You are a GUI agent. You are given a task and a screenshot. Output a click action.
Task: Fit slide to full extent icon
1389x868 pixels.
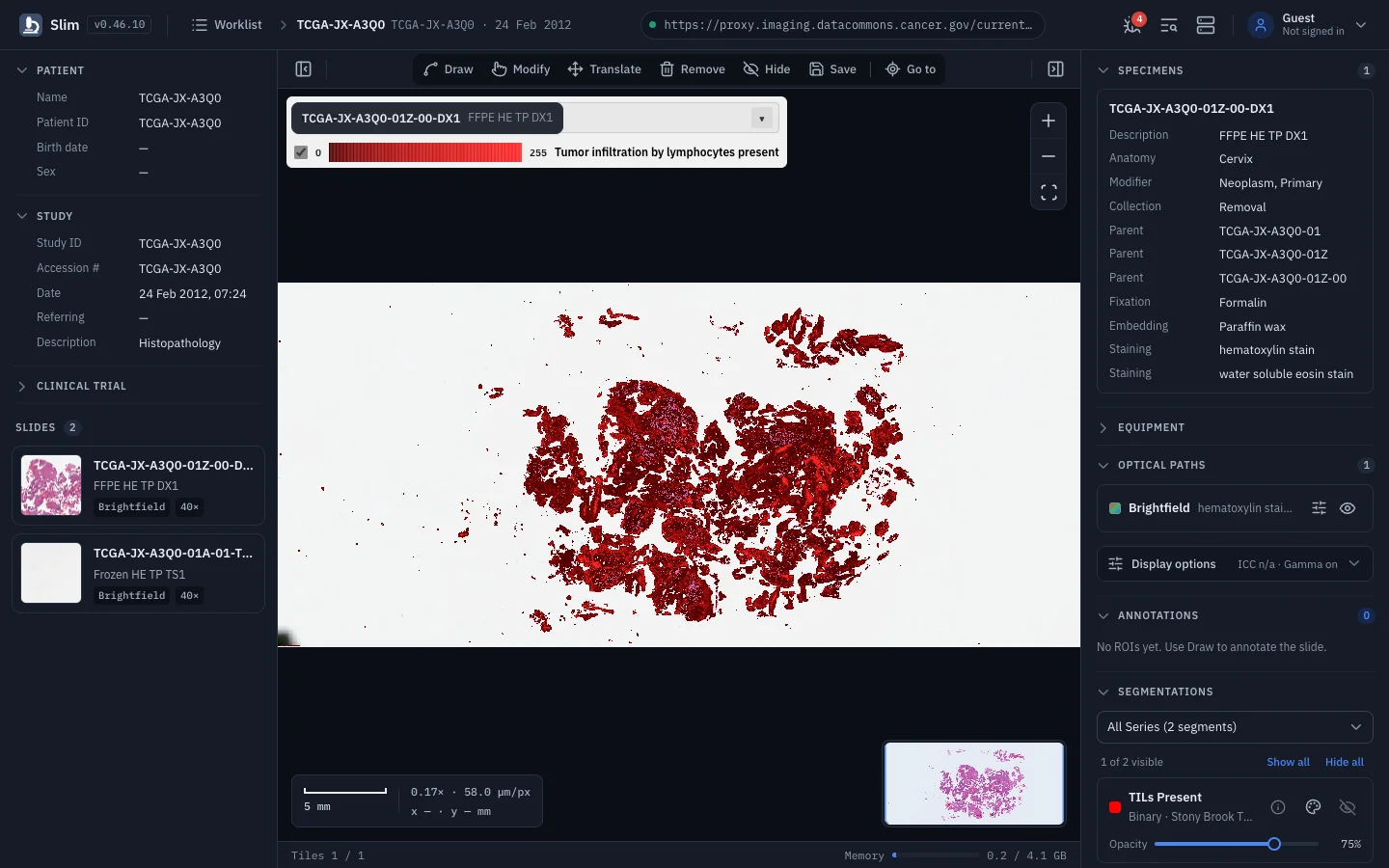tap(1049, 192)
